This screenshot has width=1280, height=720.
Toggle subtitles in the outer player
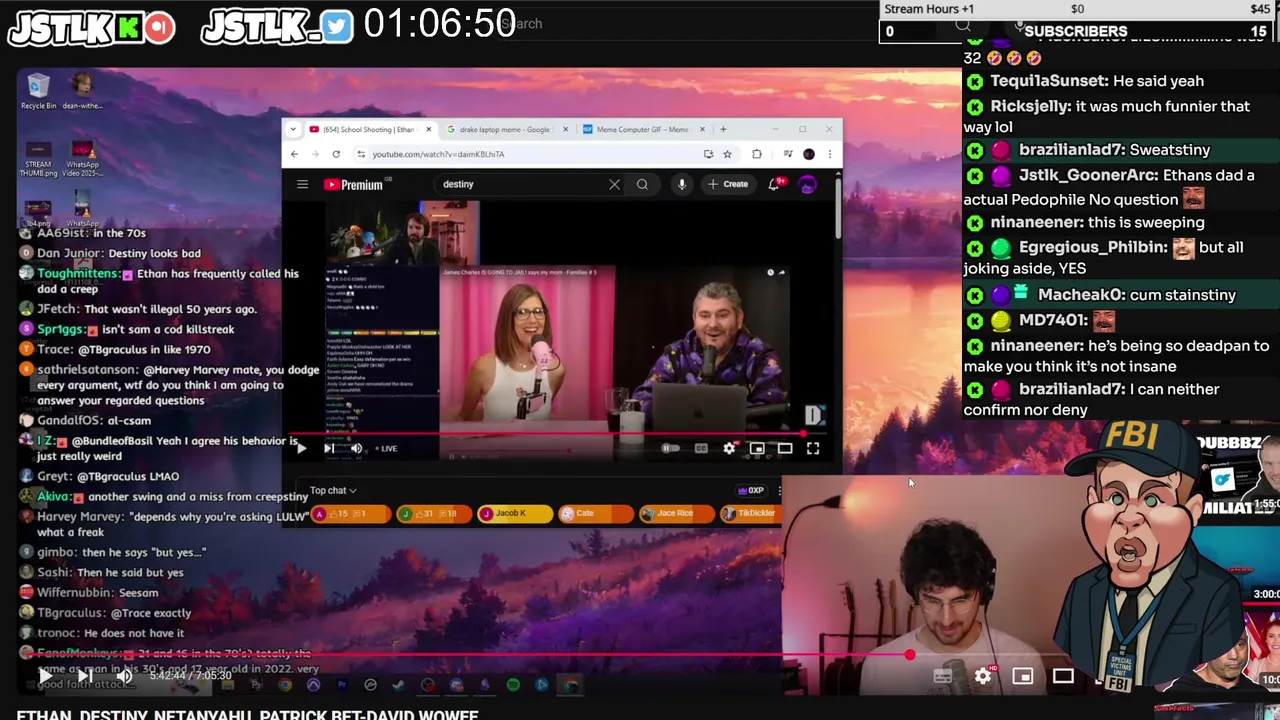coord(942,676)
